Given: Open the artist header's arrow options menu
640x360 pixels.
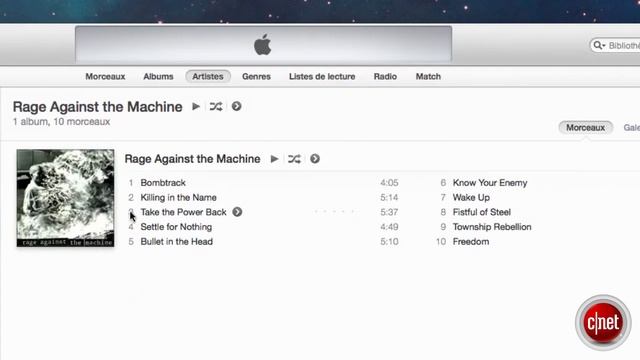Looking at the screenshot, I should point(236,107).
